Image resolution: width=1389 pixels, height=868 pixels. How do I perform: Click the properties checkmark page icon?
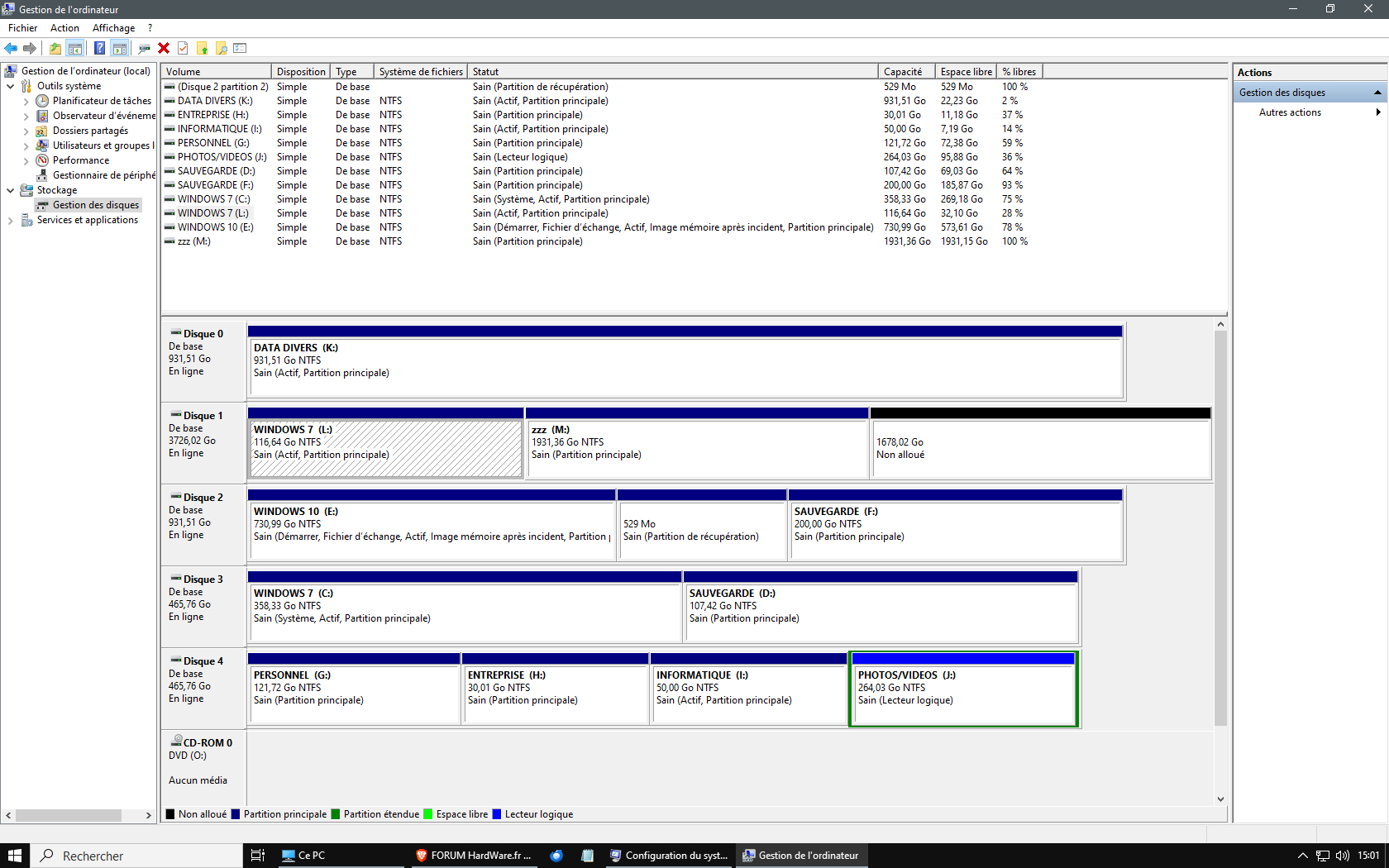183,48
